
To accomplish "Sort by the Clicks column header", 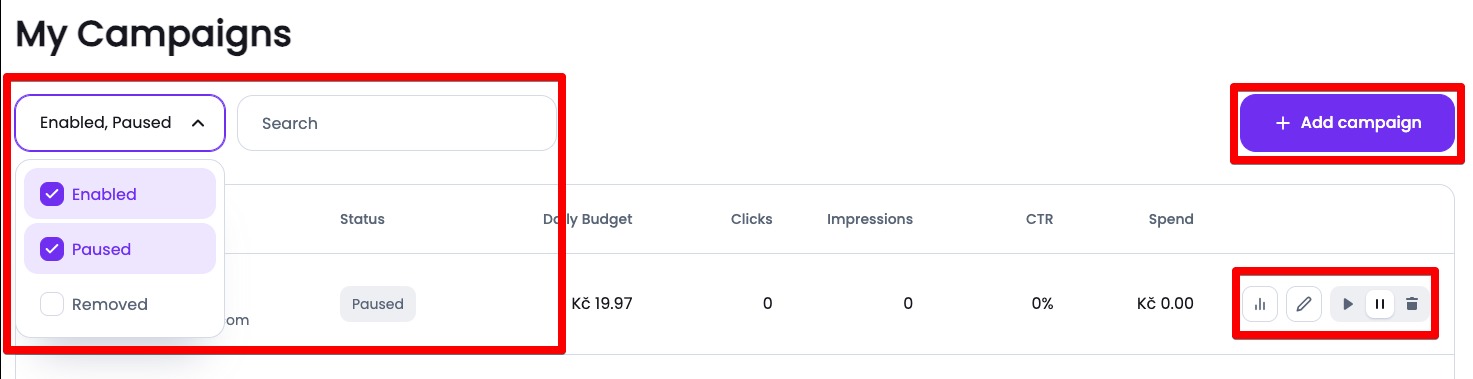I will (x=752, y=219).
